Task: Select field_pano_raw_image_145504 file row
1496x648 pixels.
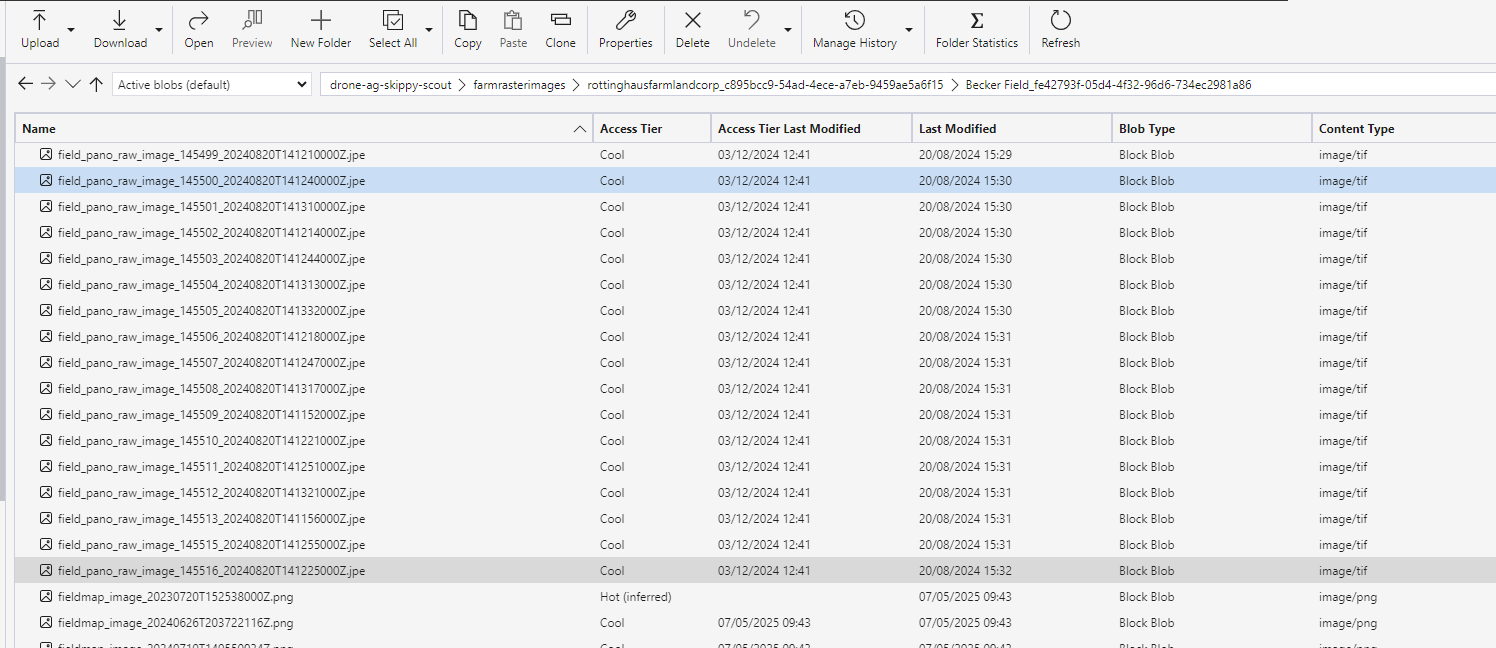Action: [x=756, y=285]
